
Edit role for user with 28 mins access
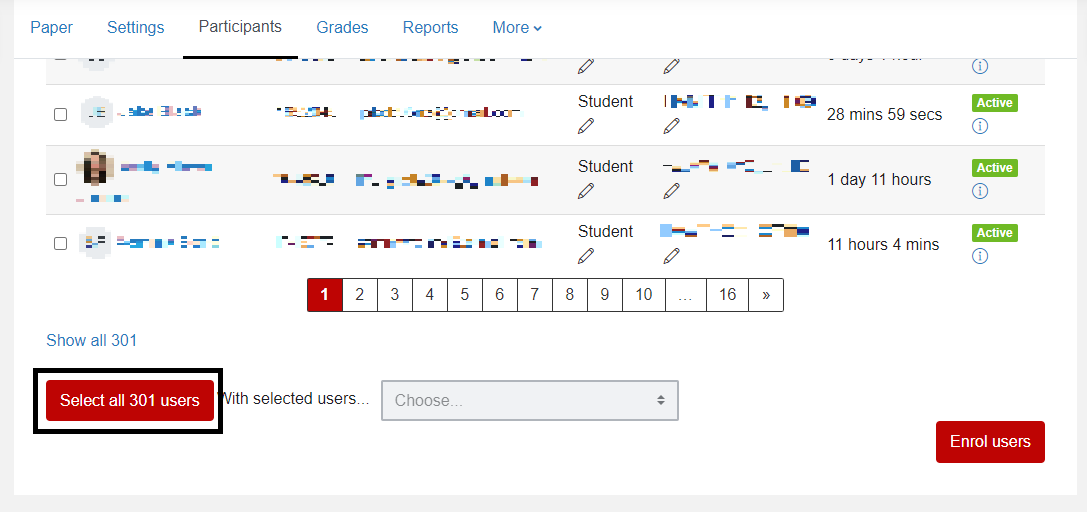[586, 126]
